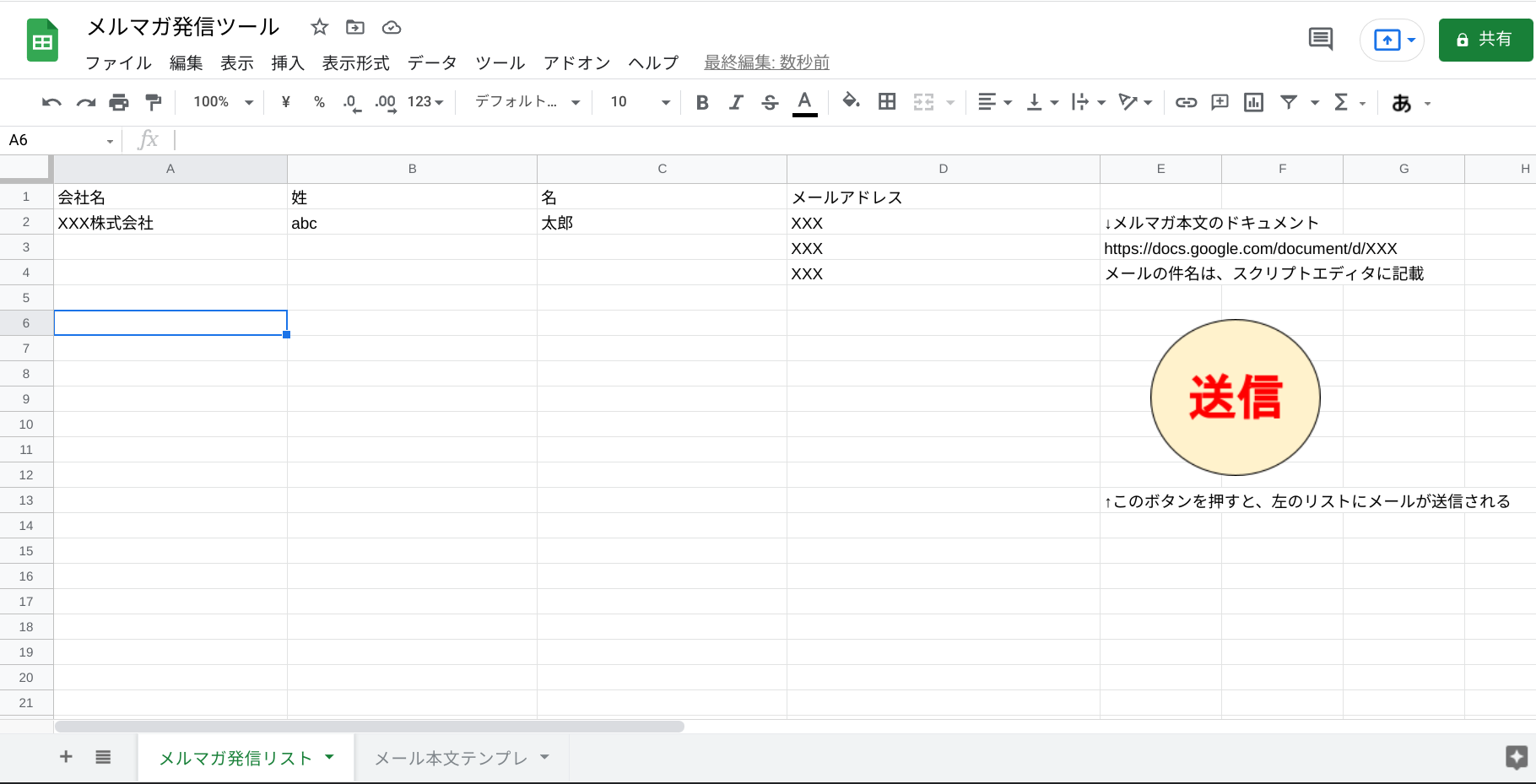The height and width of the screenshot is (784, 1536).
Task: Open the font size 10 dropdown
Action: click(640, 102)
